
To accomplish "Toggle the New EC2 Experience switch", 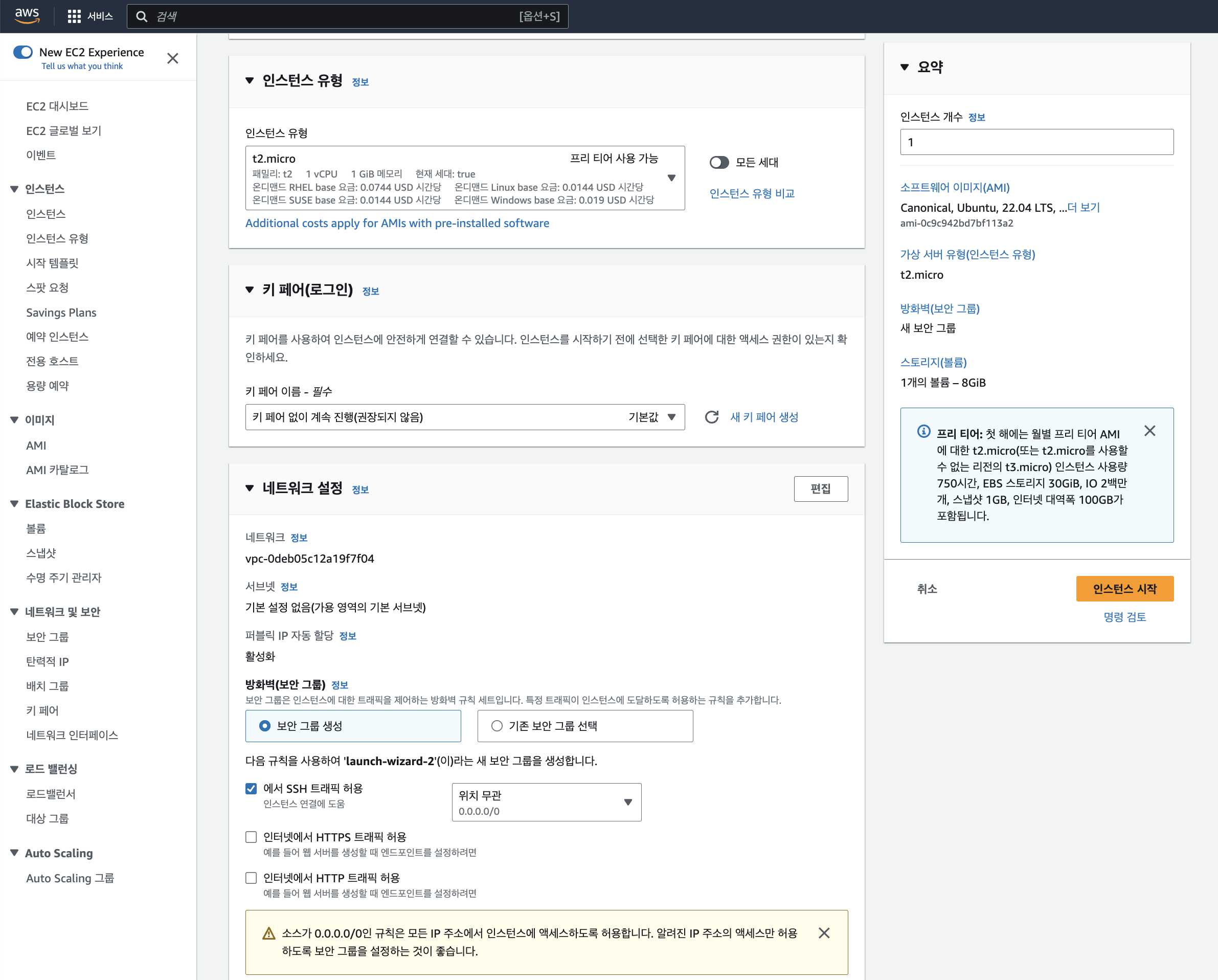I will point(23,52).
